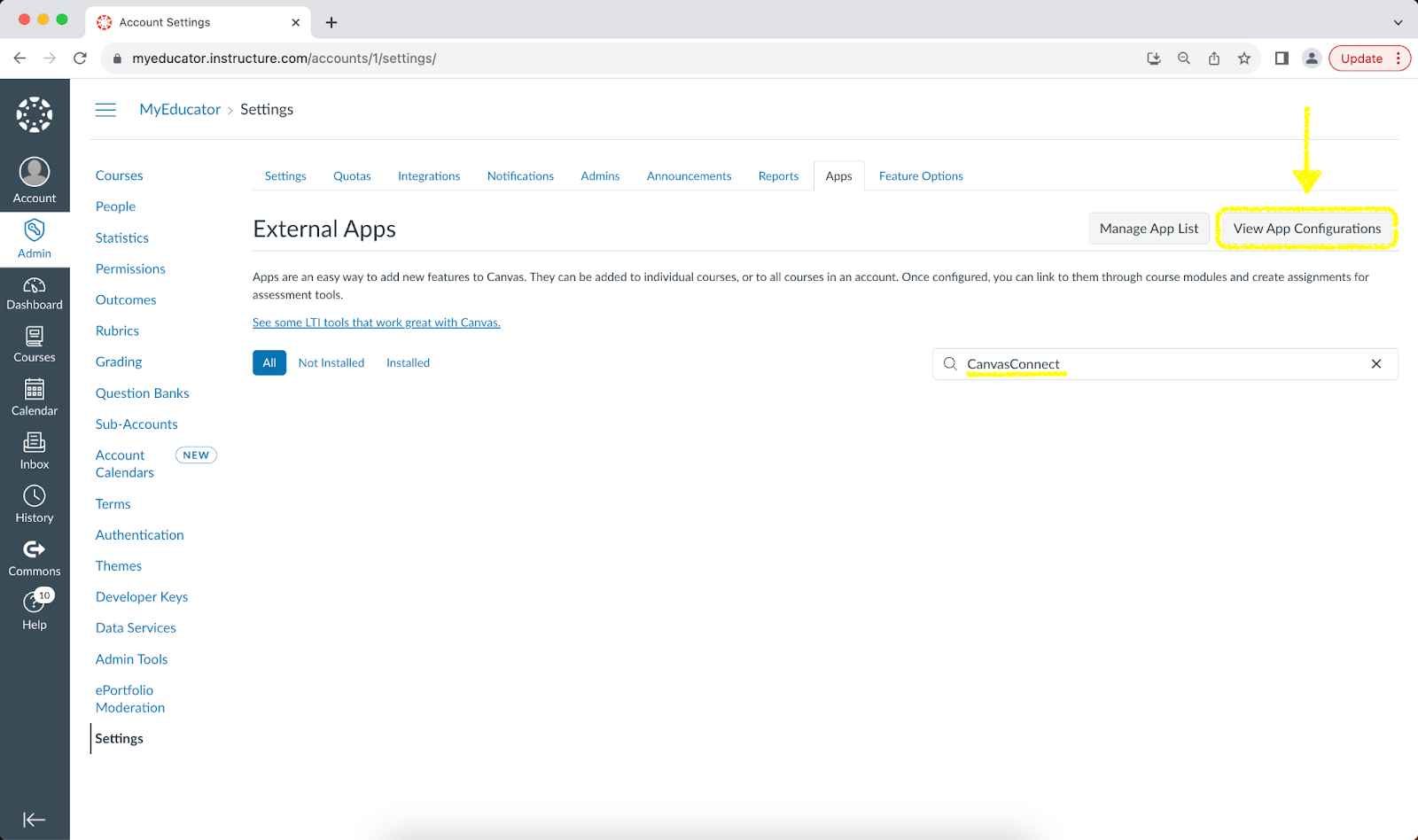Screen dimensions: 1418x840
Task: Go to Dashboard in global navigation
Action: [35, 293]
